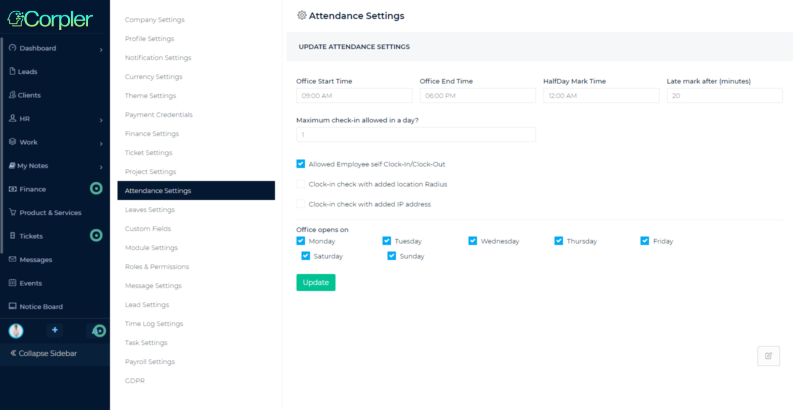
Task: Enable Clock-in check with added IP address
Action: coord(301,204)
